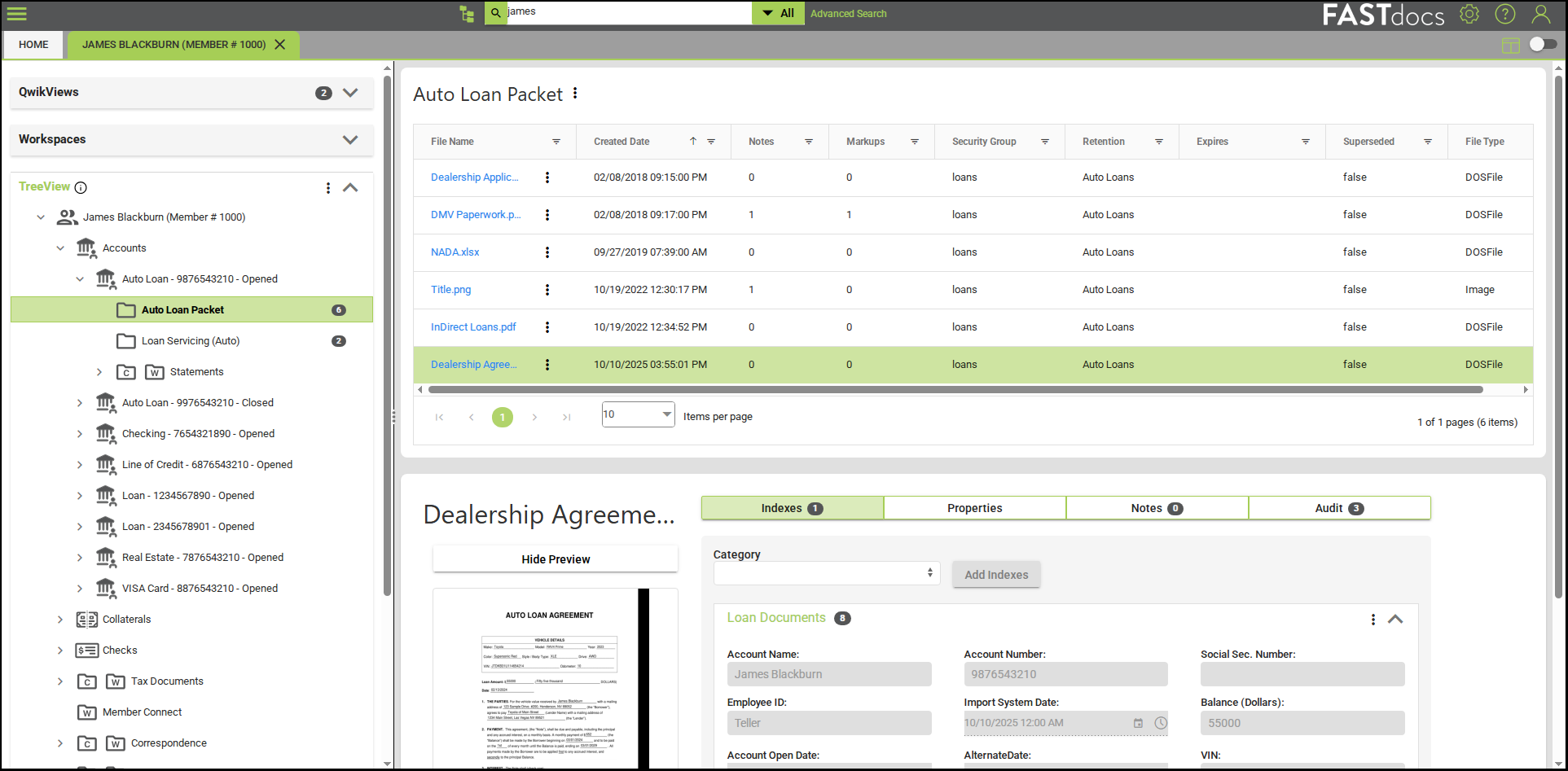Click the File Name column filter icon
The height and width of the screenshot is (771, 1568).
(556, 142)
